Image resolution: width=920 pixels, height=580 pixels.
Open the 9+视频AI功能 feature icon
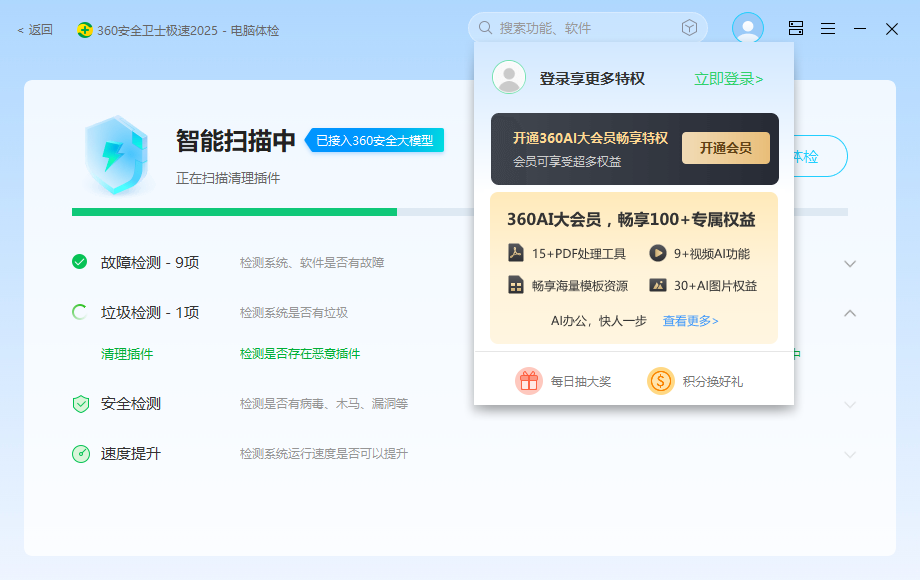tap(658, 252)
